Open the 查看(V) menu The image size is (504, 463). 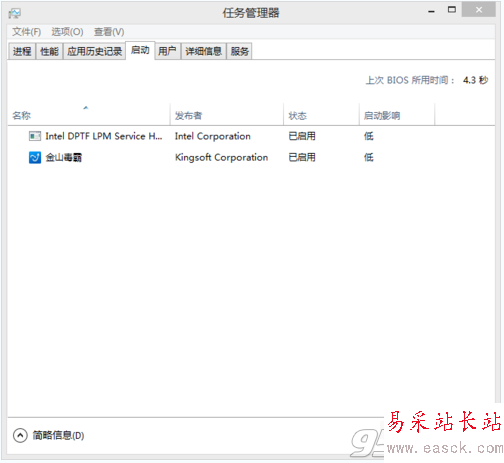click(109, 32)
